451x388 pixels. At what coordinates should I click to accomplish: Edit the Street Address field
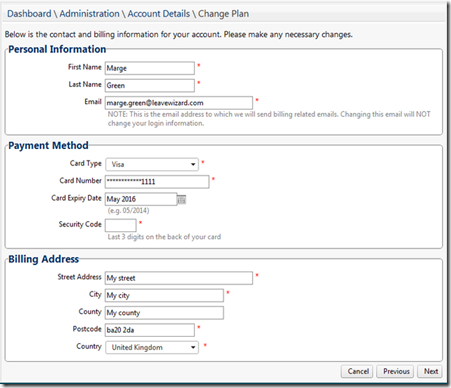(179, 278)
